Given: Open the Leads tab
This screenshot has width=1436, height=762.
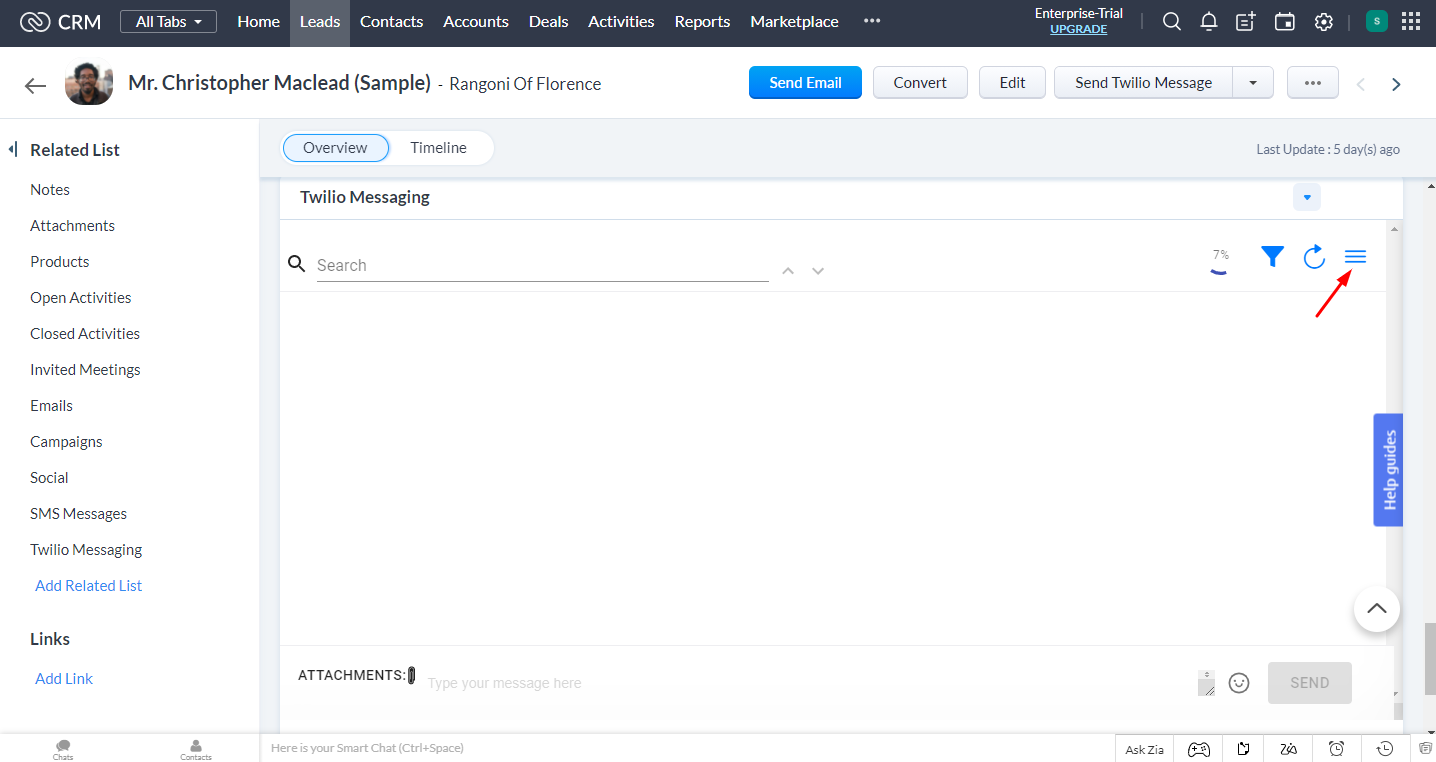Looking at the screenshot, I should coord(320,21).
